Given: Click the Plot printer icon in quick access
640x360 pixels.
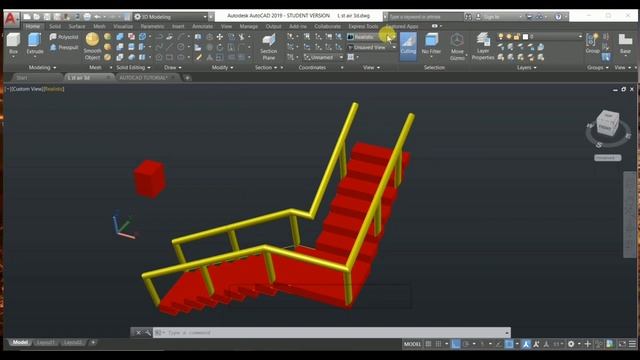Looking at the screenshot, I should (x=87, y=17).
